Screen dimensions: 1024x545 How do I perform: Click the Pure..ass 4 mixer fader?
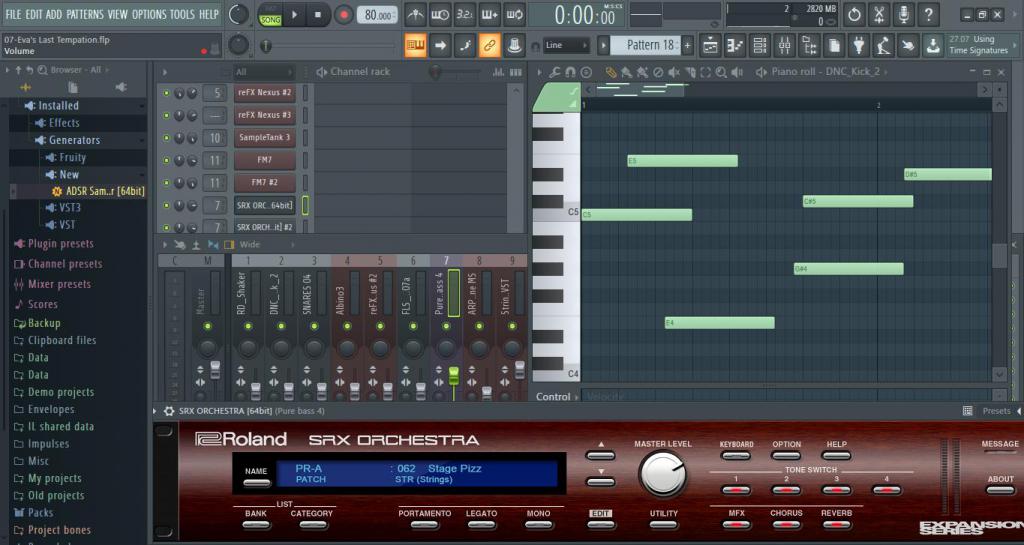click(x=454, y=376)
